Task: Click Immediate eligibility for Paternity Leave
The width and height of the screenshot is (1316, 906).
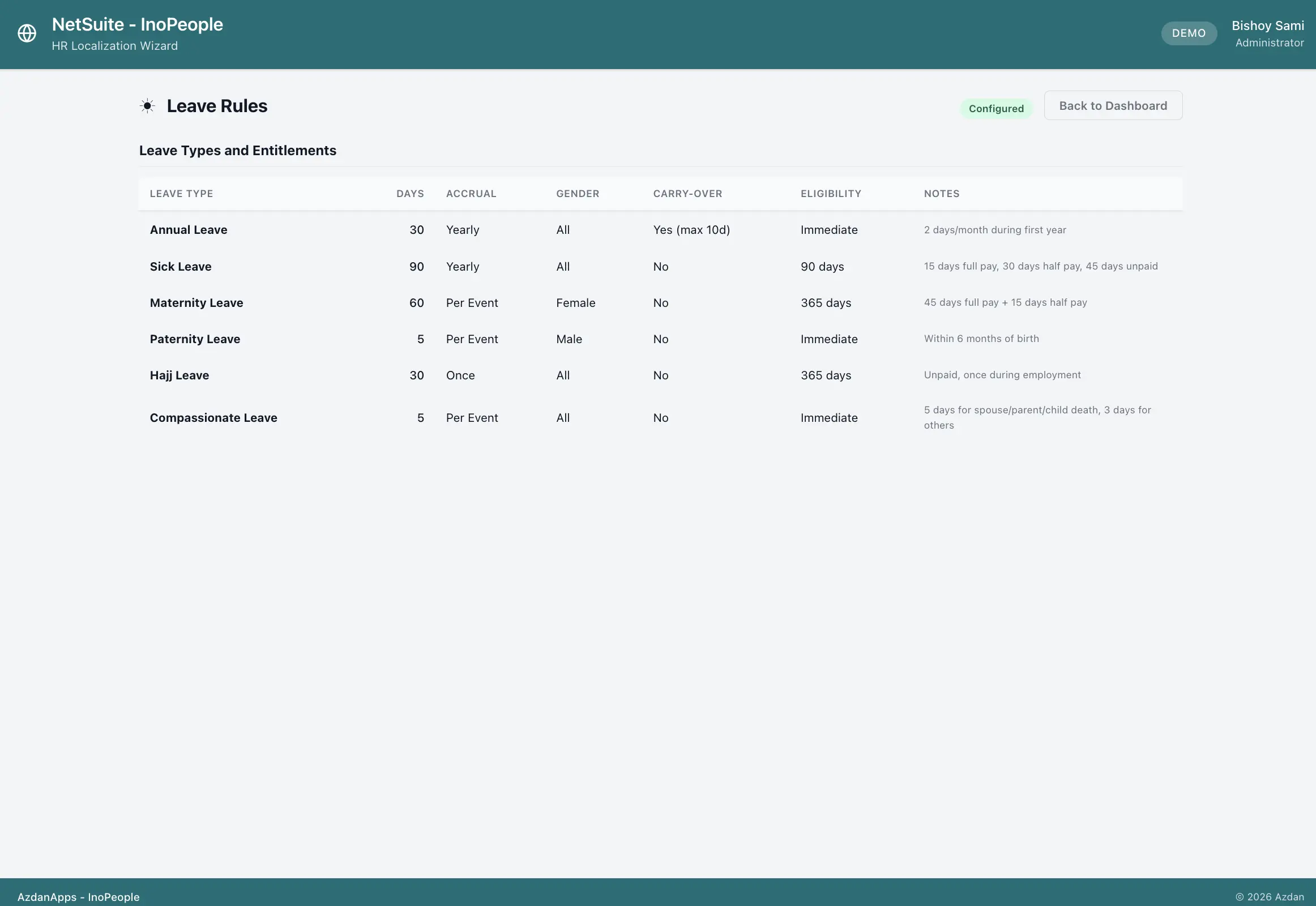Action: pos(829,339)
